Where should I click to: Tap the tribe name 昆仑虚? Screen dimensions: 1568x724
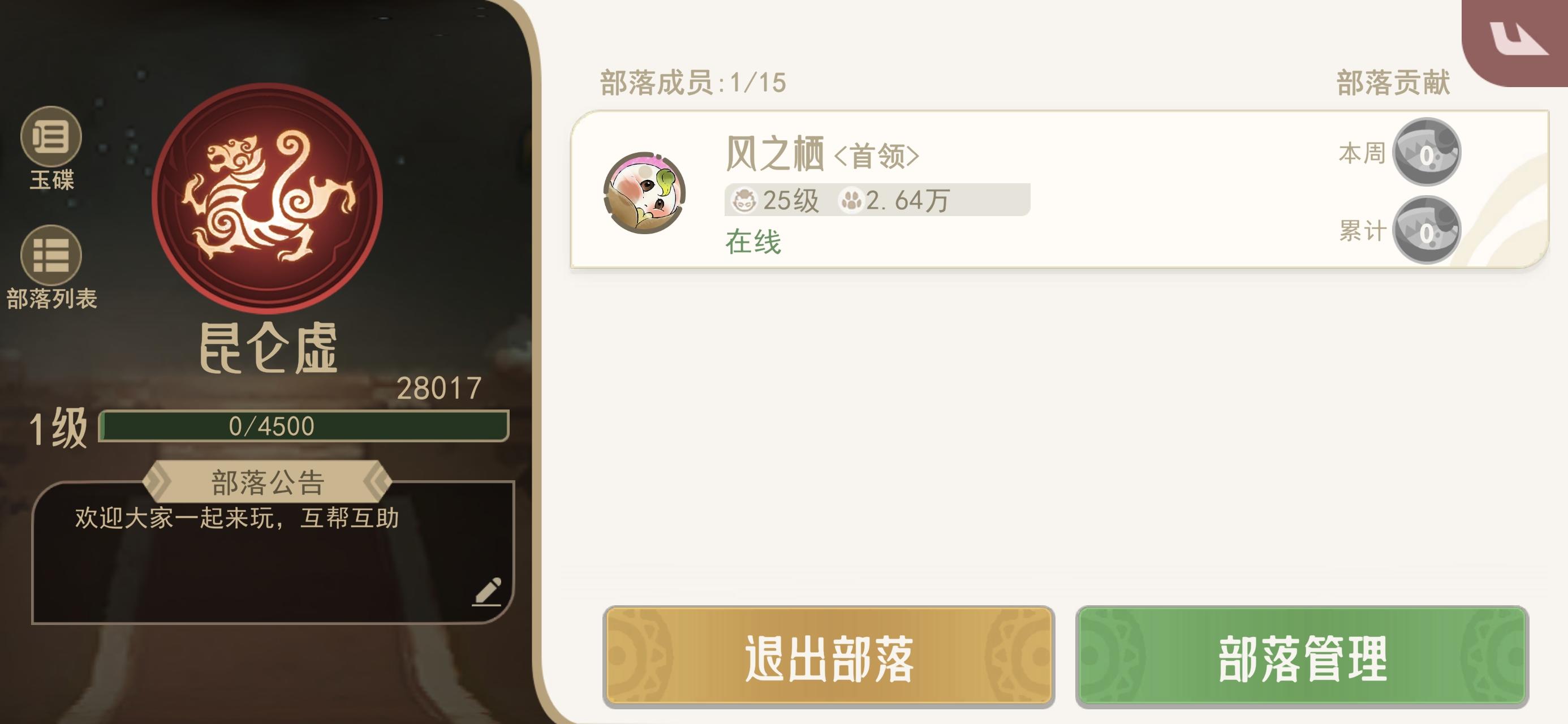268,348
